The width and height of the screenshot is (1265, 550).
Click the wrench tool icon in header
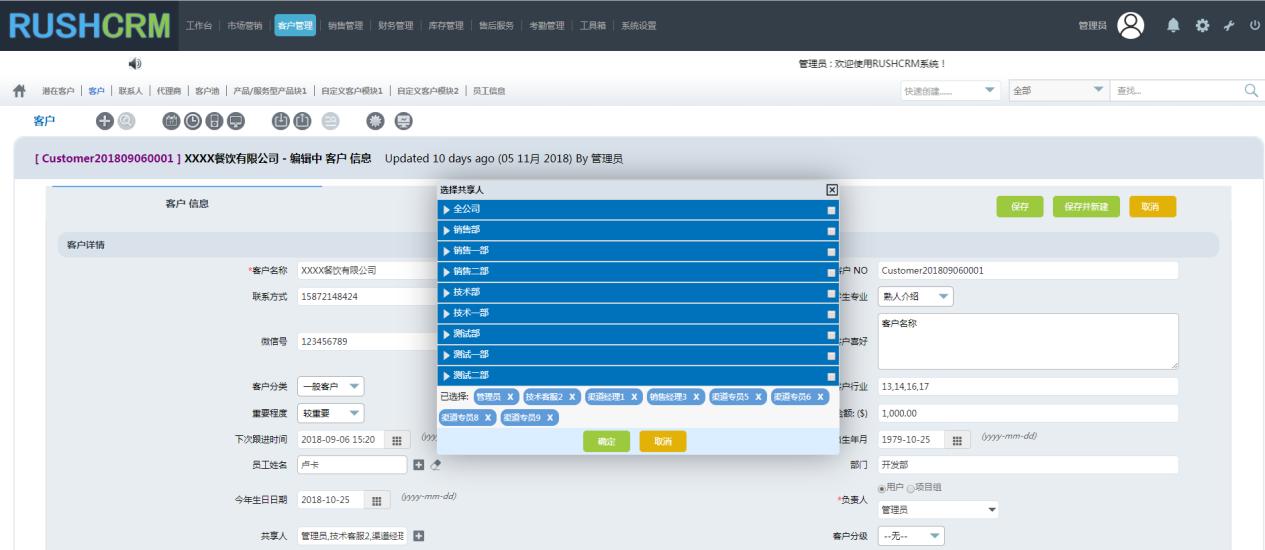pyautogui.click(x=1230, y=25)
